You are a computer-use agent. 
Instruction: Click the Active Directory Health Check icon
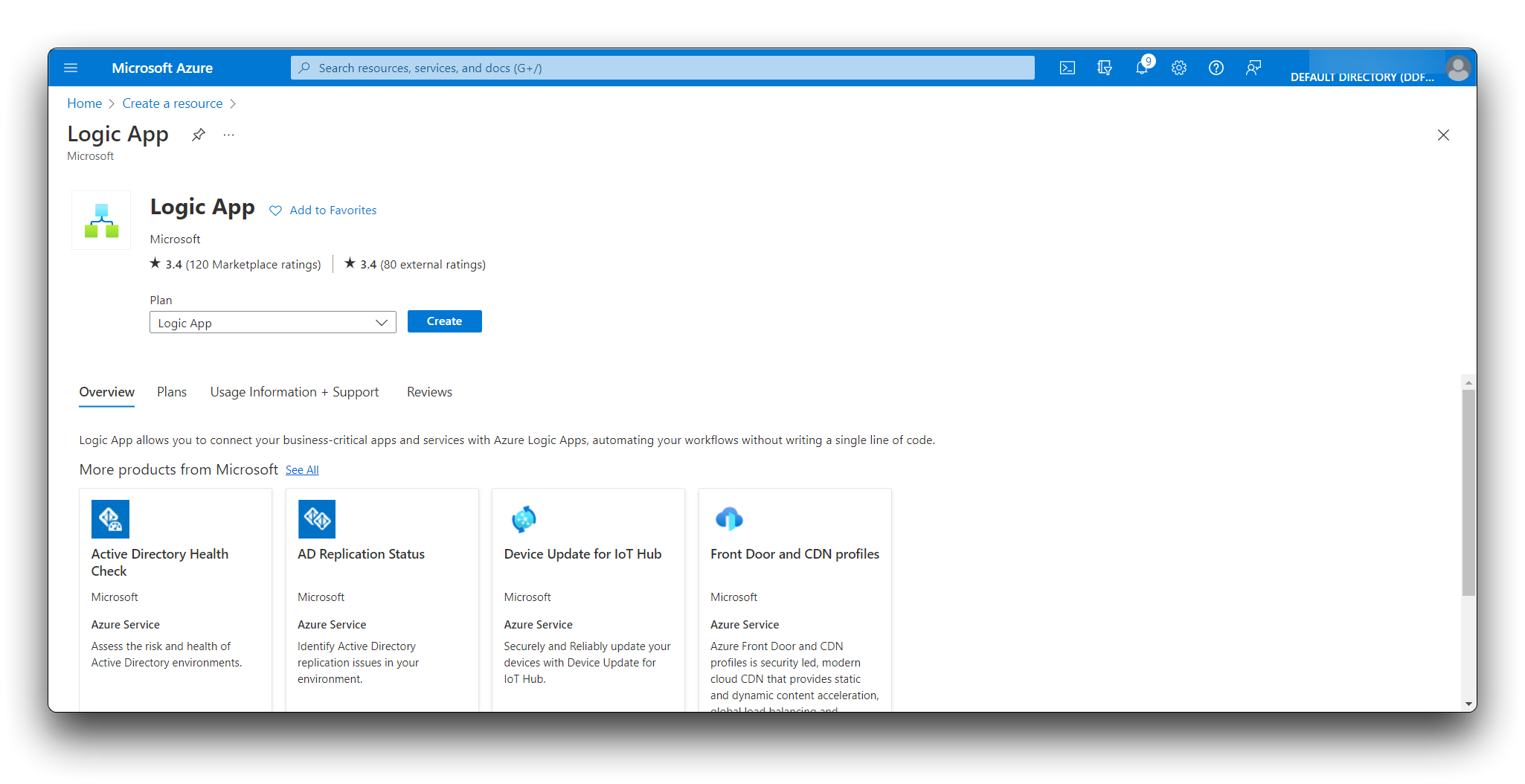[110, 518]
